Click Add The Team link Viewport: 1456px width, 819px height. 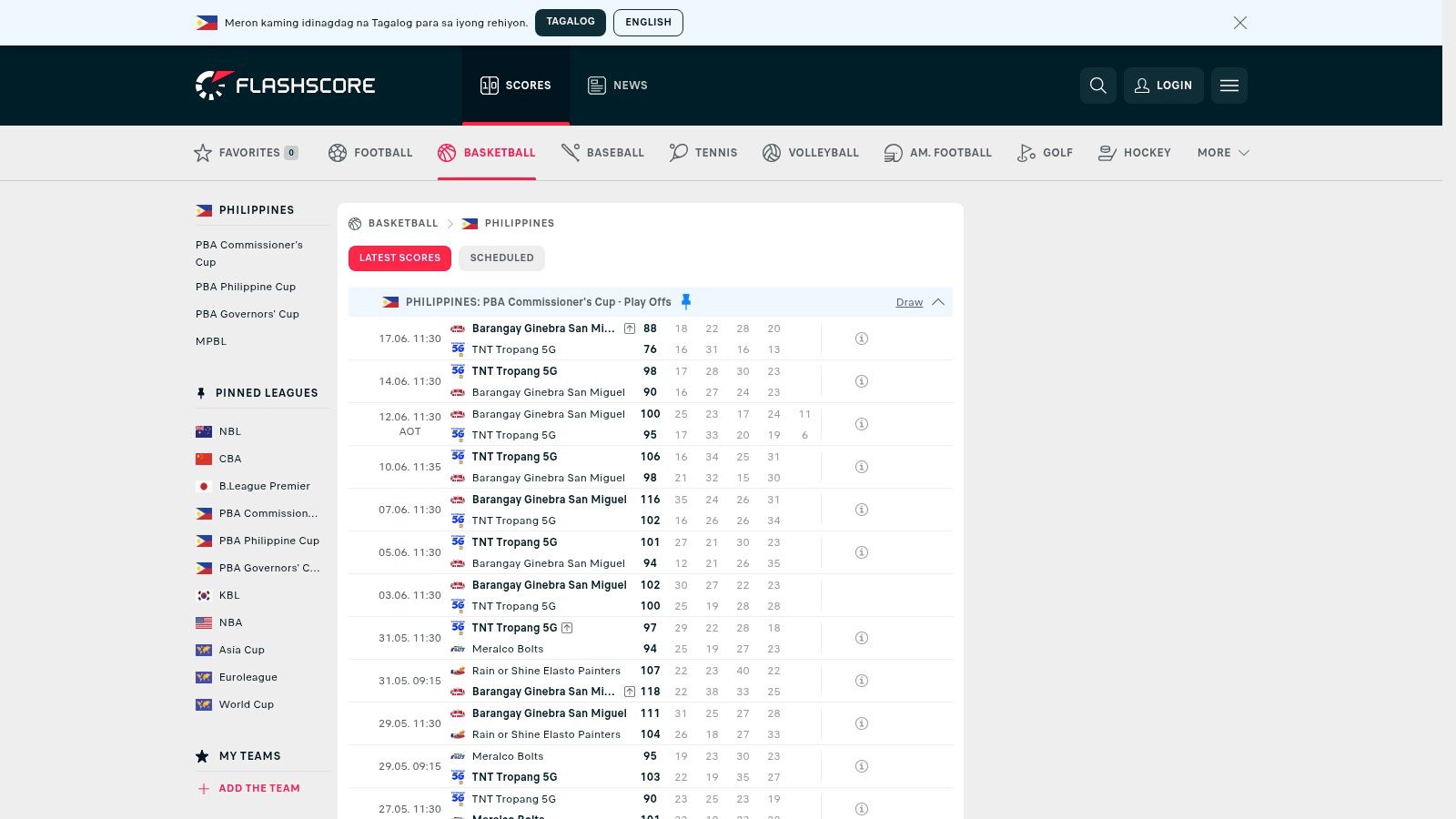coord(259,789)
